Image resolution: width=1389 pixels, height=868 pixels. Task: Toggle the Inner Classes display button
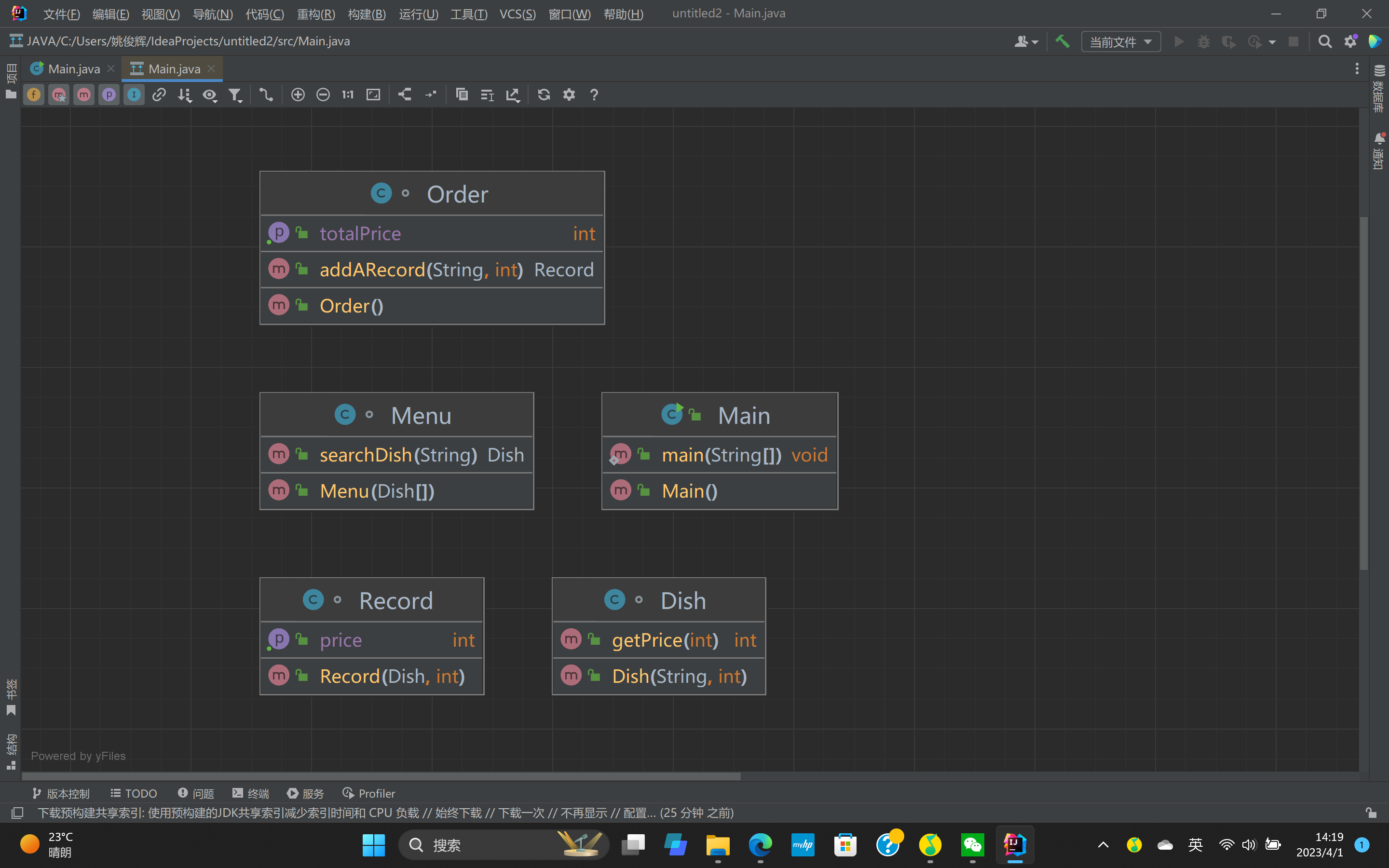pyautogui.click(x=134, y=95)
